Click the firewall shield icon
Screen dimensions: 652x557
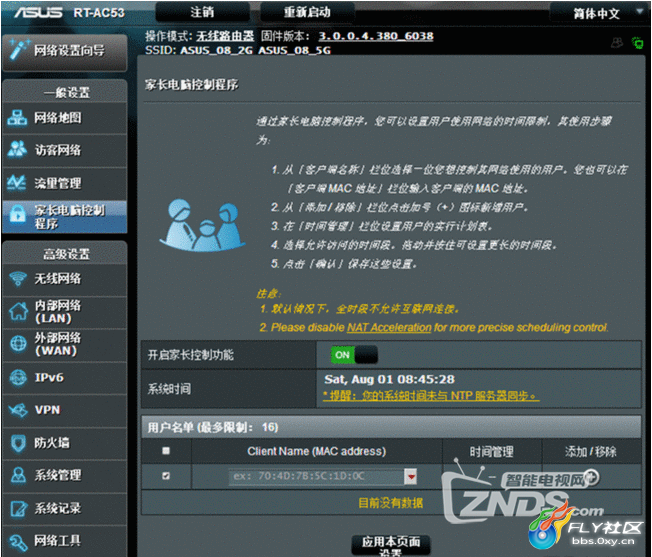(18, 443)
